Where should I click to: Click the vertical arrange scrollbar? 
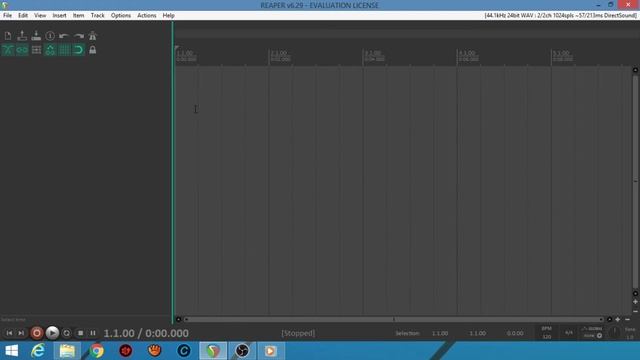tap(636, 182)
